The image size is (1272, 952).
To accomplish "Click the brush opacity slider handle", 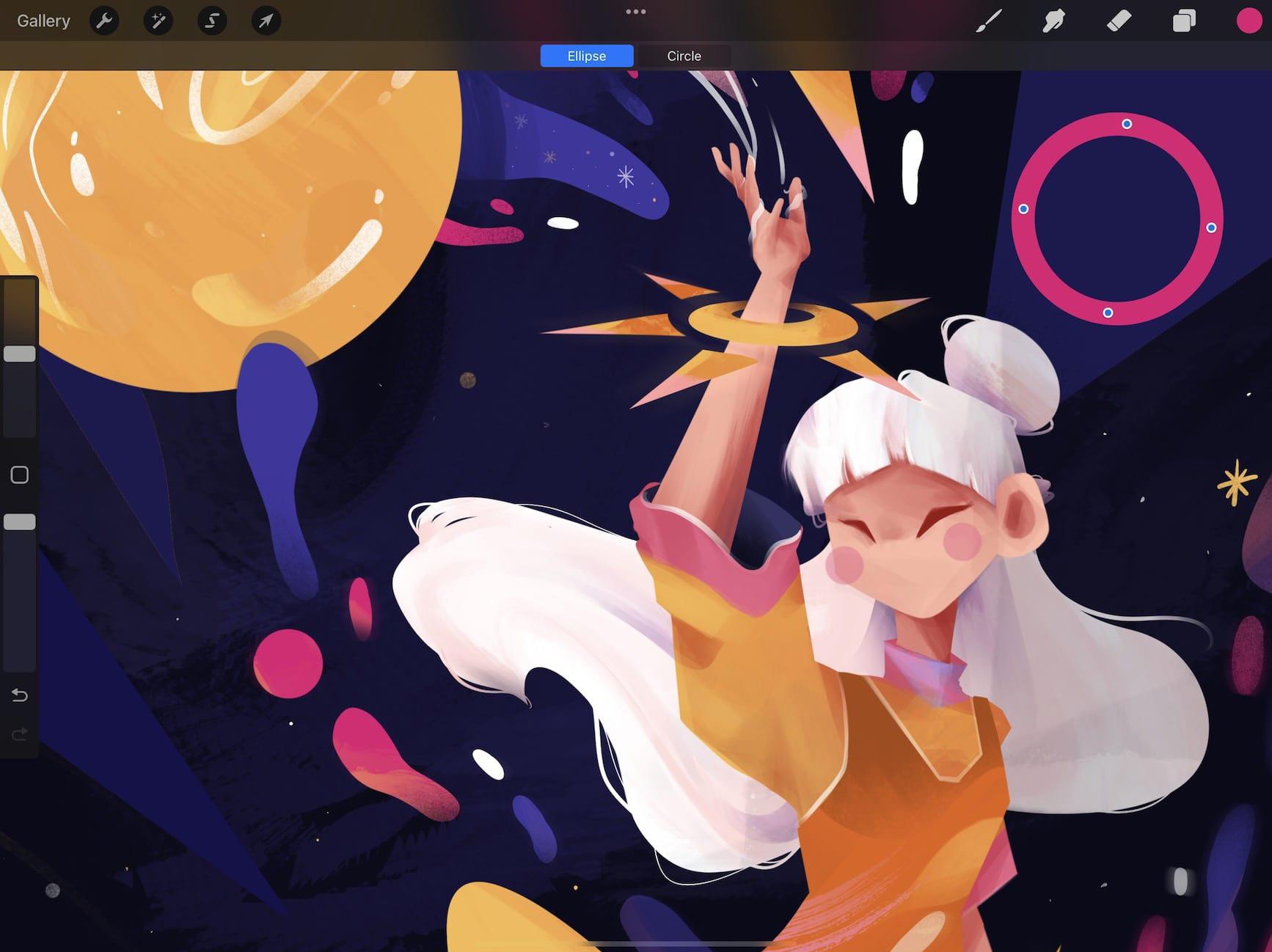I will 20,522.
